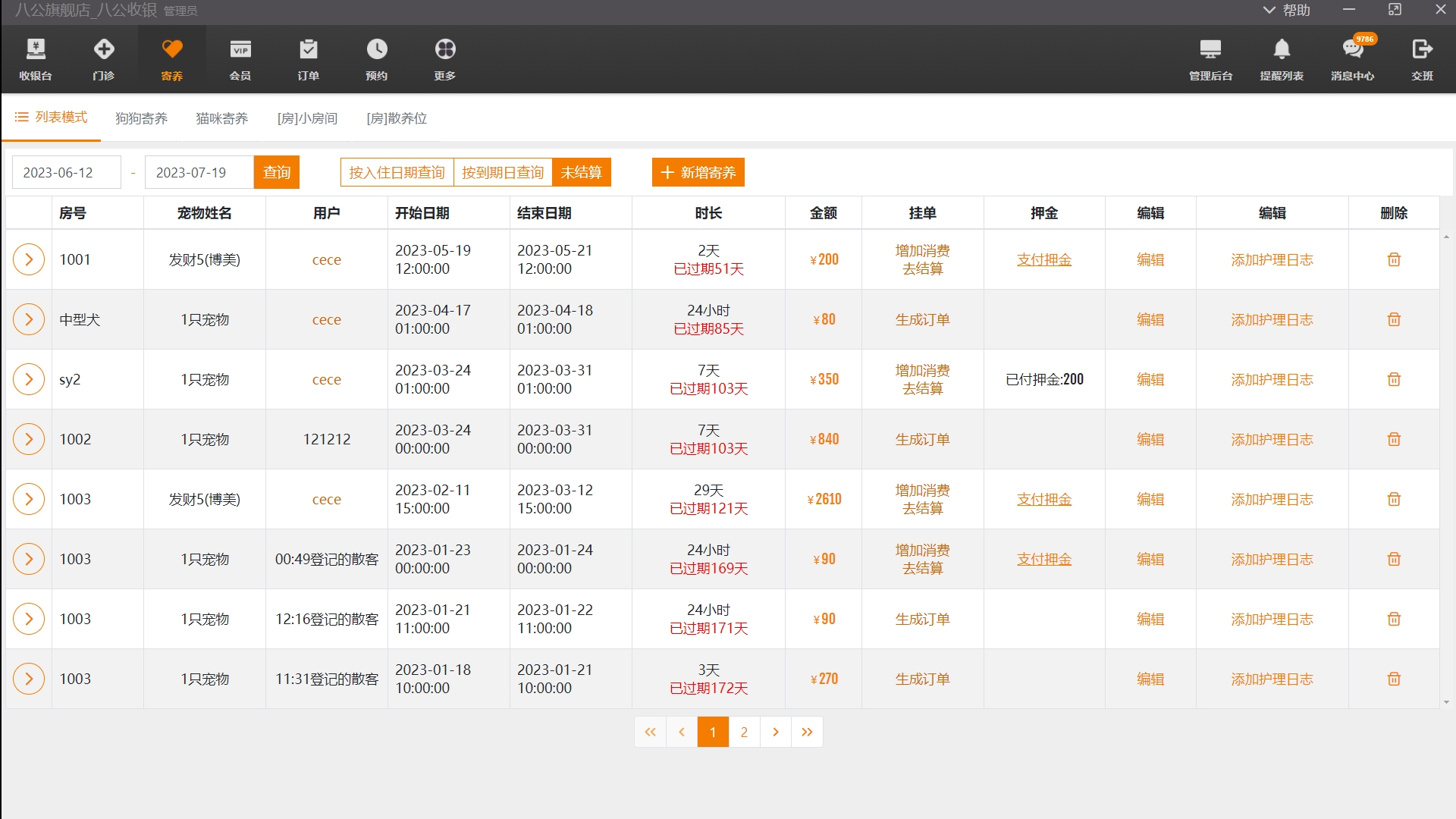Viewport: 1456px width, 819px height.
Task: Click 生成订单 for room 1002
Action: tap(922, 439)
